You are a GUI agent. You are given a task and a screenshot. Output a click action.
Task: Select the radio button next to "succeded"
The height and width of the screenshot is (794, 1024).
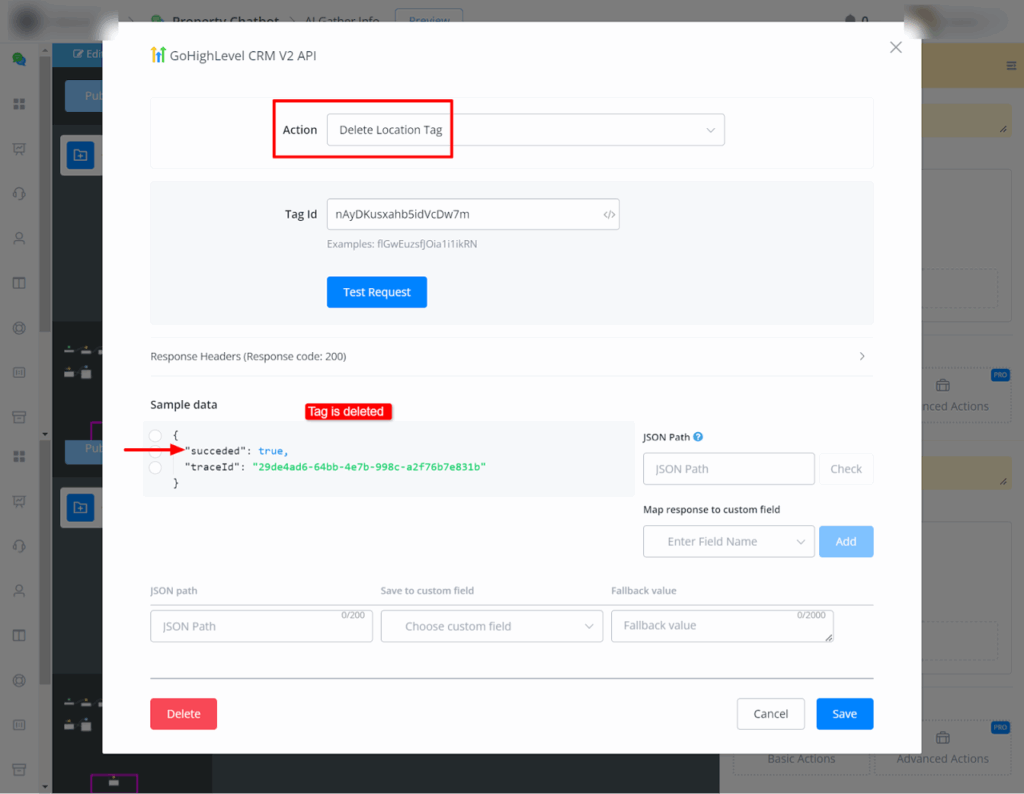pyautogui.click(x=155, y=452)
